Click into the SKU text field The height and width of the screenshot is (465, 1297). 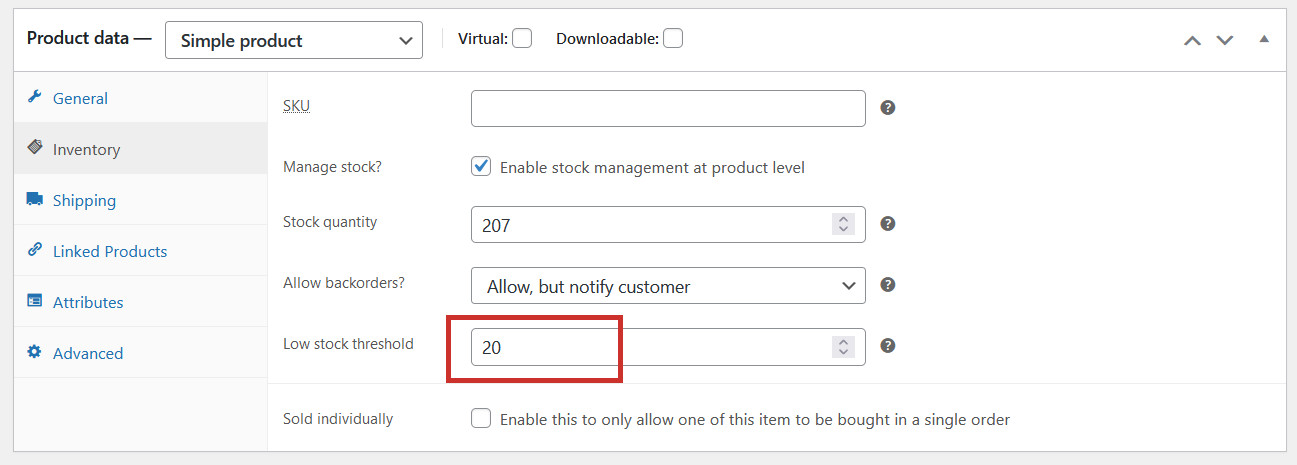668,108
